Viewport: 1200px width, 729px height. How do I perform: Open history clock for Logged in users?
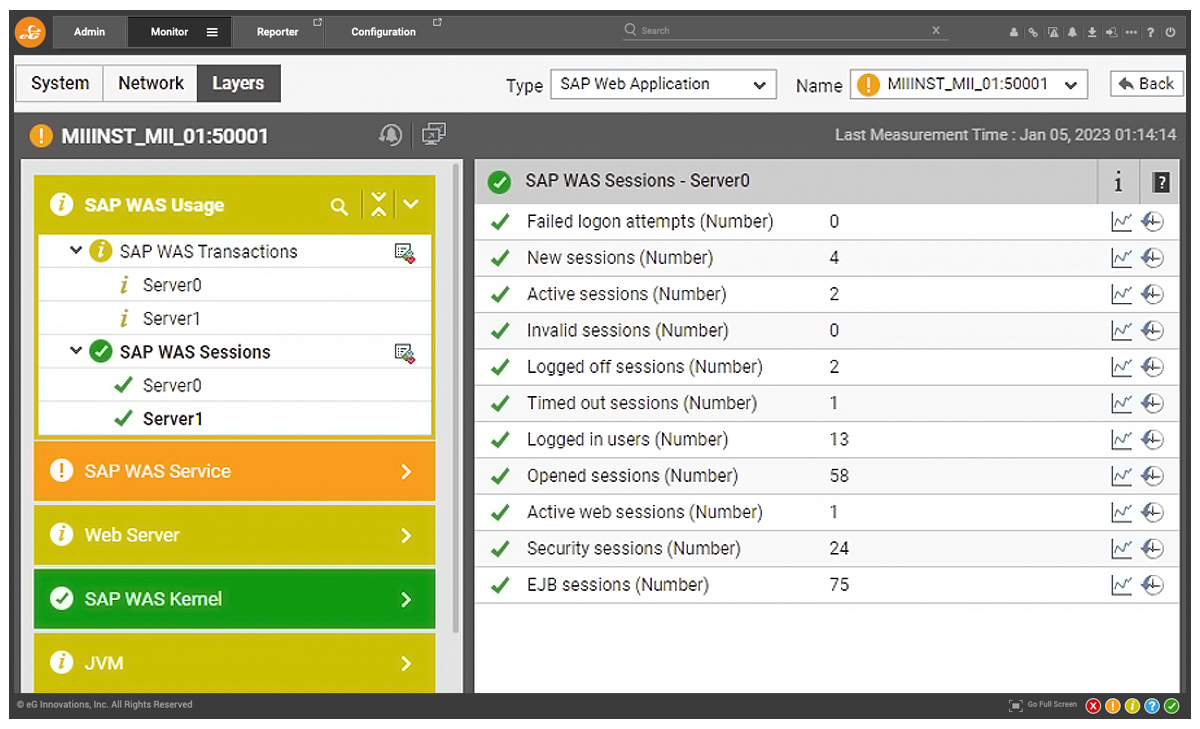[x=1152, y=439]
